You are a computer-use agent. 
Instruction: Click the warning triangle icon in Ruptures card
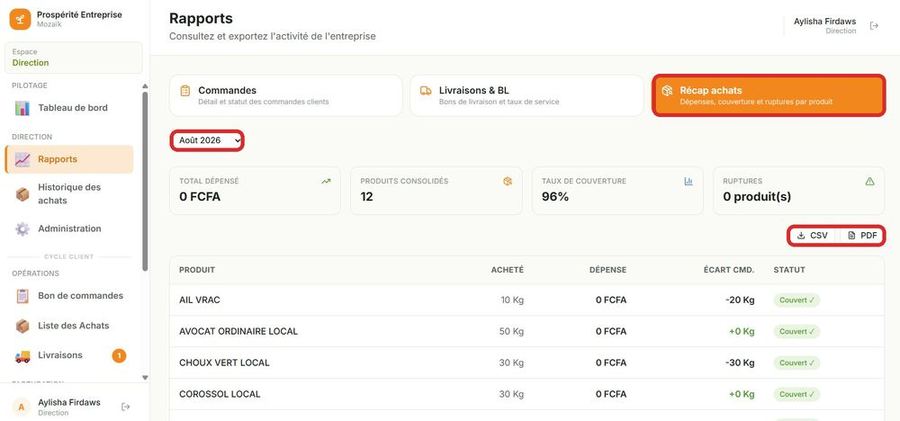tap(870, 181)
